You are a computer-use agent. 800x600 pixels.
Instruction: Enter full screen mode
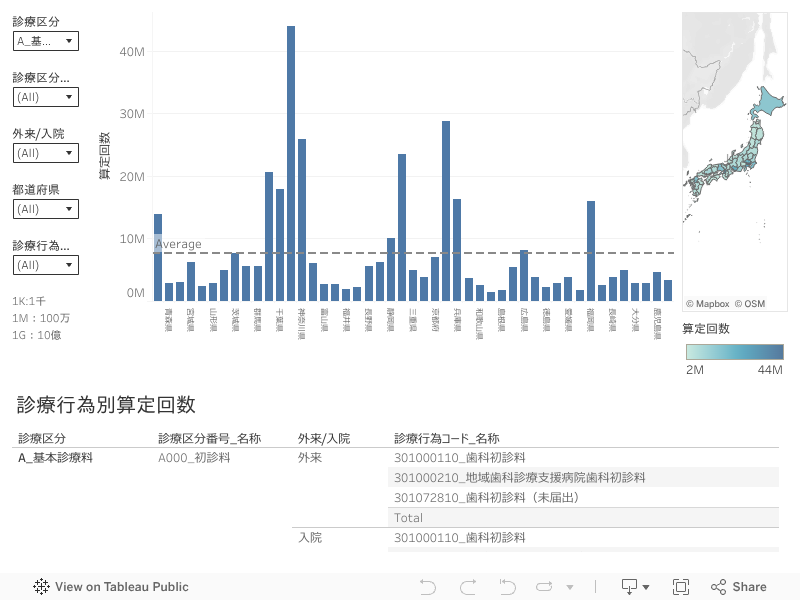coord(681,587)
